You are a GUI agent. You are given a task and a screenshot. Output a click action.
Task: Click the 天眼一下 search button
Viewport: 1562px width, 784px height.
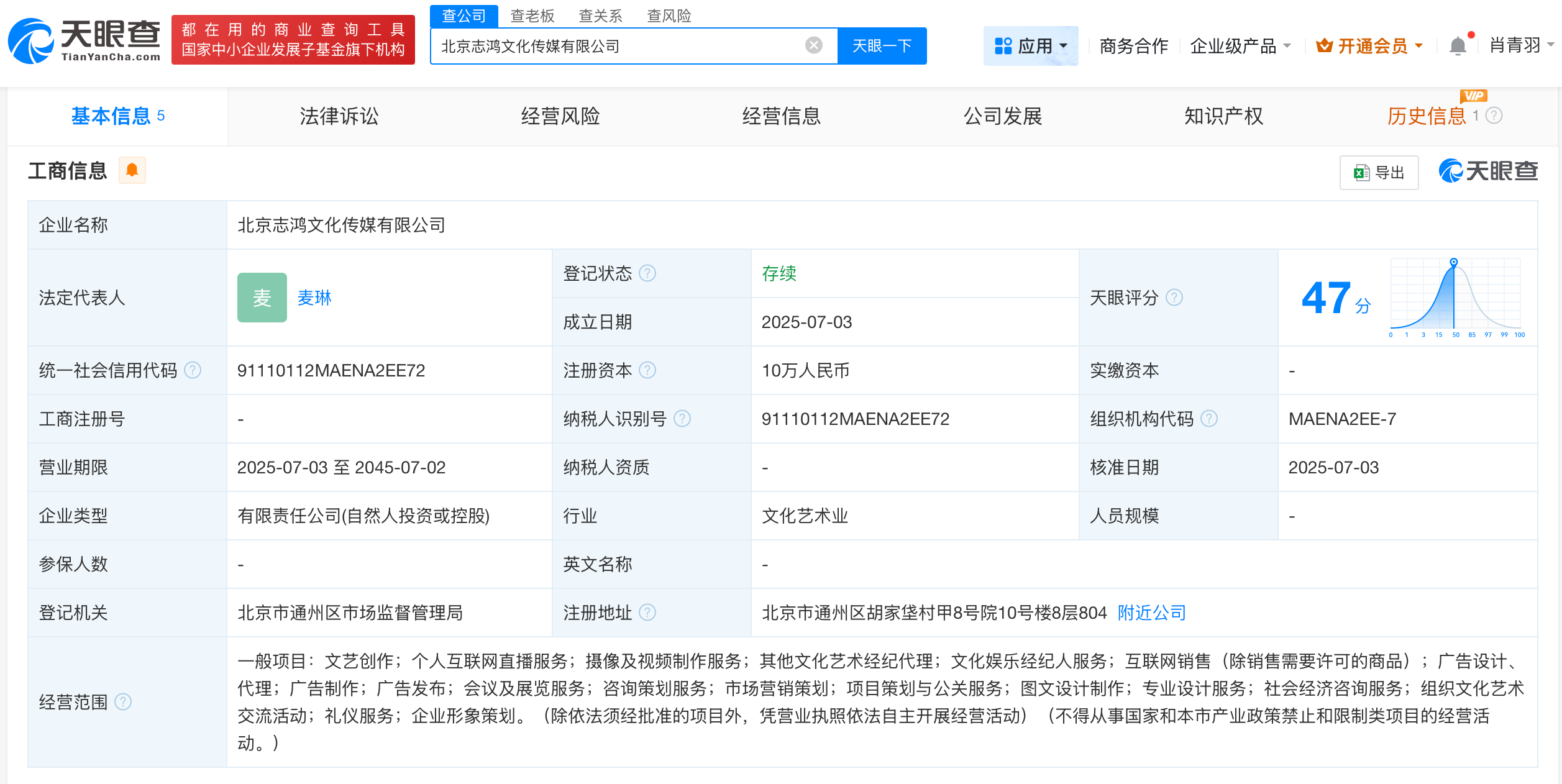pos(882,45)
